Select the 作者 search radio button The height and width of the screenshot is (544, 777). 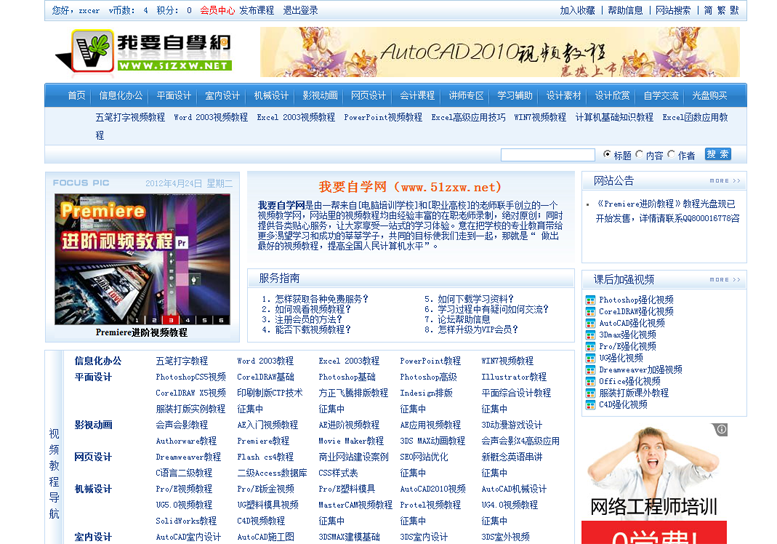click(671, 155)
